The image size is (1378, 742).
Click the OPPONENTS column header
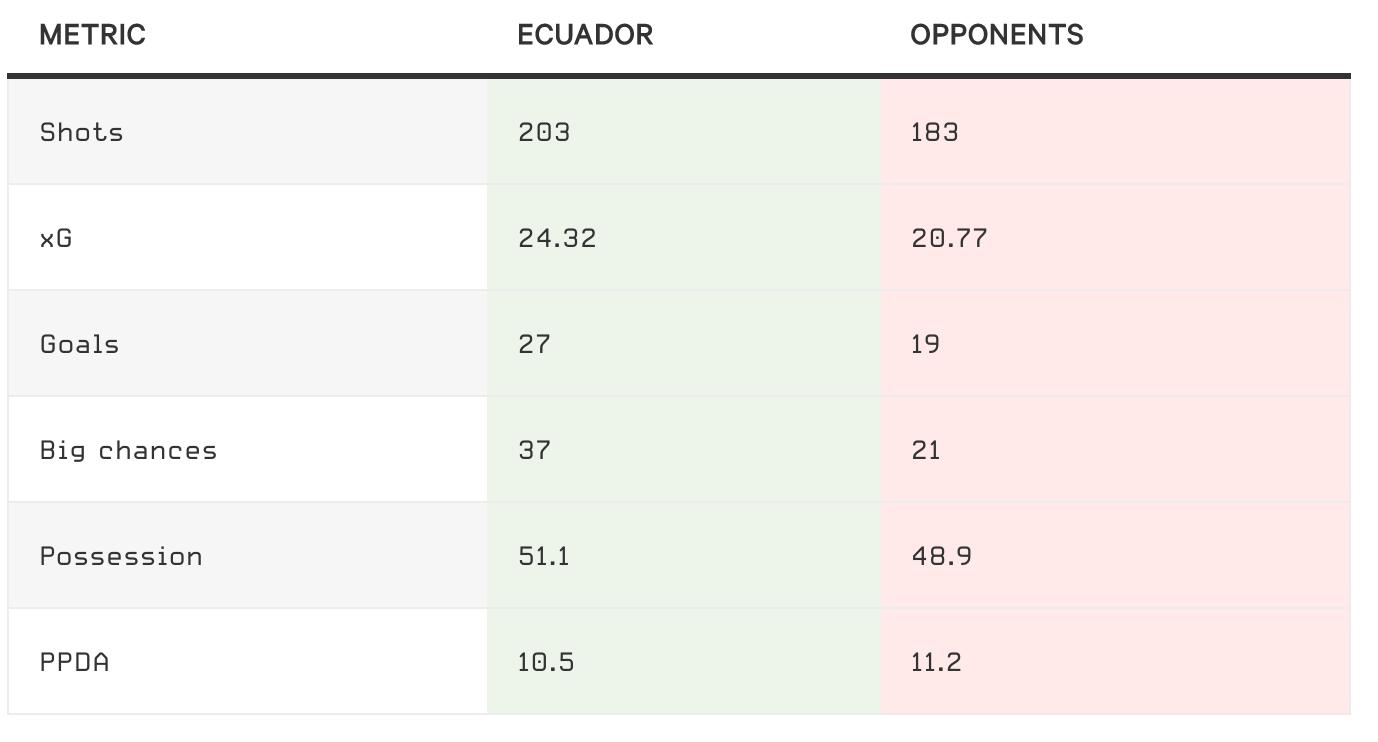click(x=996, y=35)
